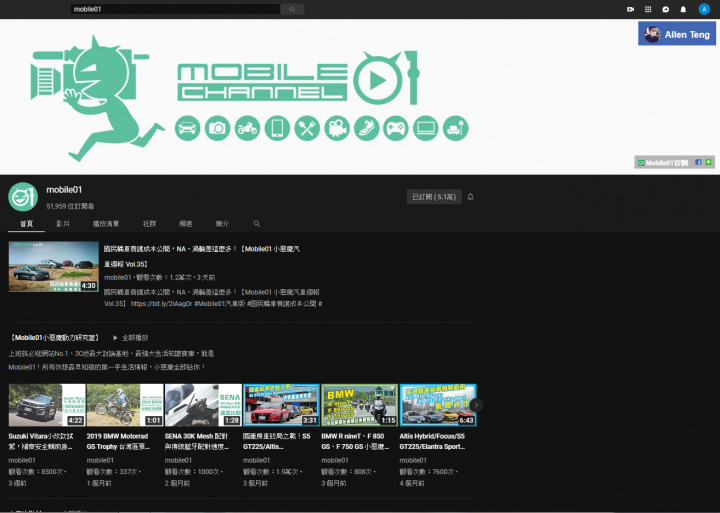The height and width of the screenshot is (513, 720).
Task: Click the search magnifier button in top bar
Action: (292, 9)
